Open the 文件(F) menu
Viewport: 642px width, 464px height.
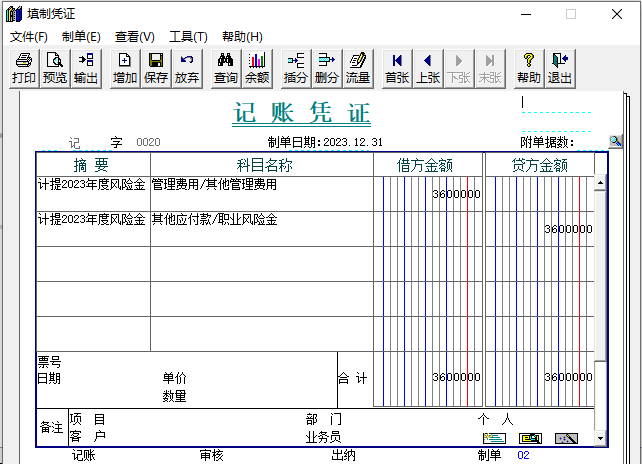coord(29,37)
